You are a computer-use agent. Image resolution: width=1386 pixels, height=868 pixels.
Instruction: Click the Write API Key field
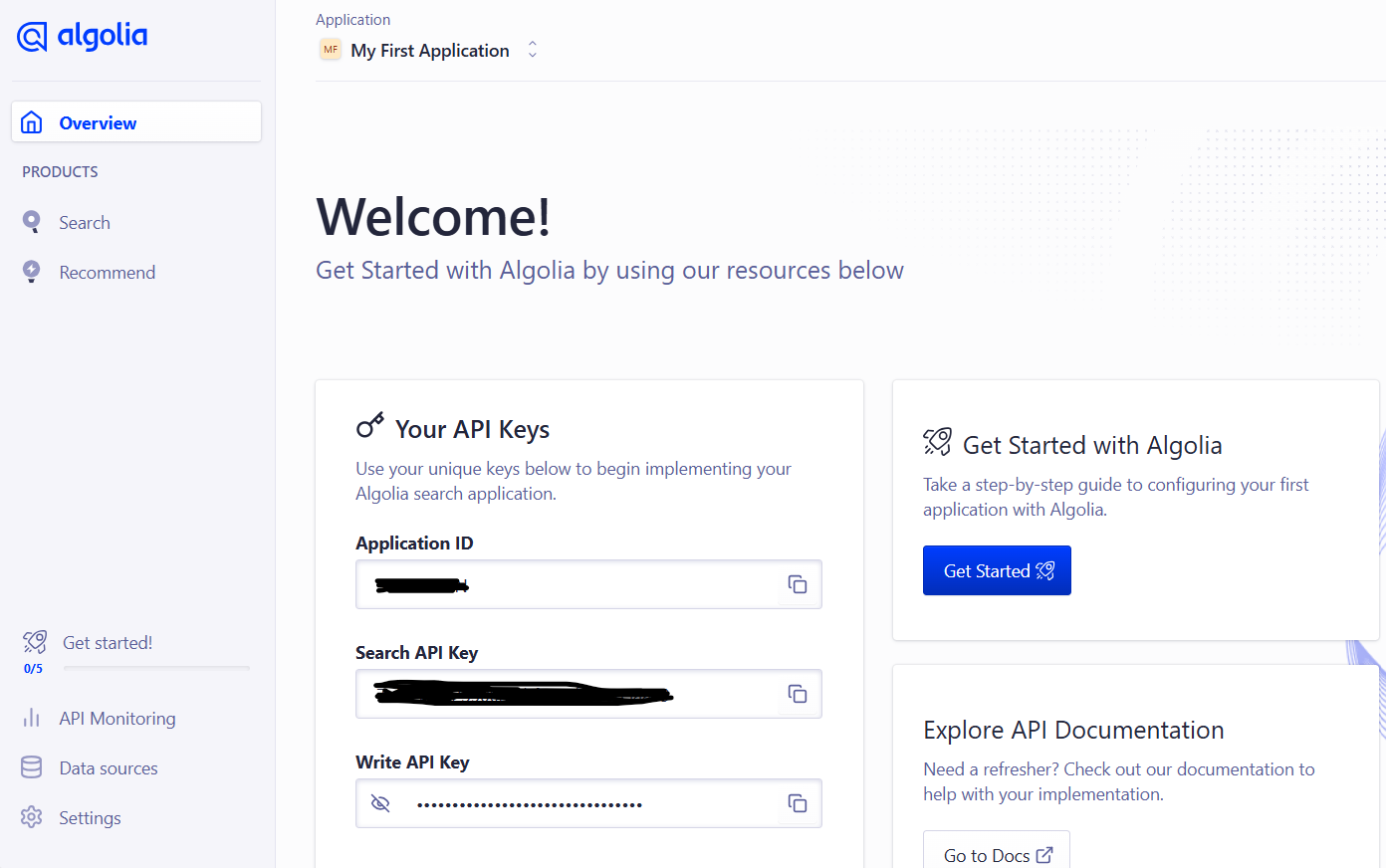[588, 803]
